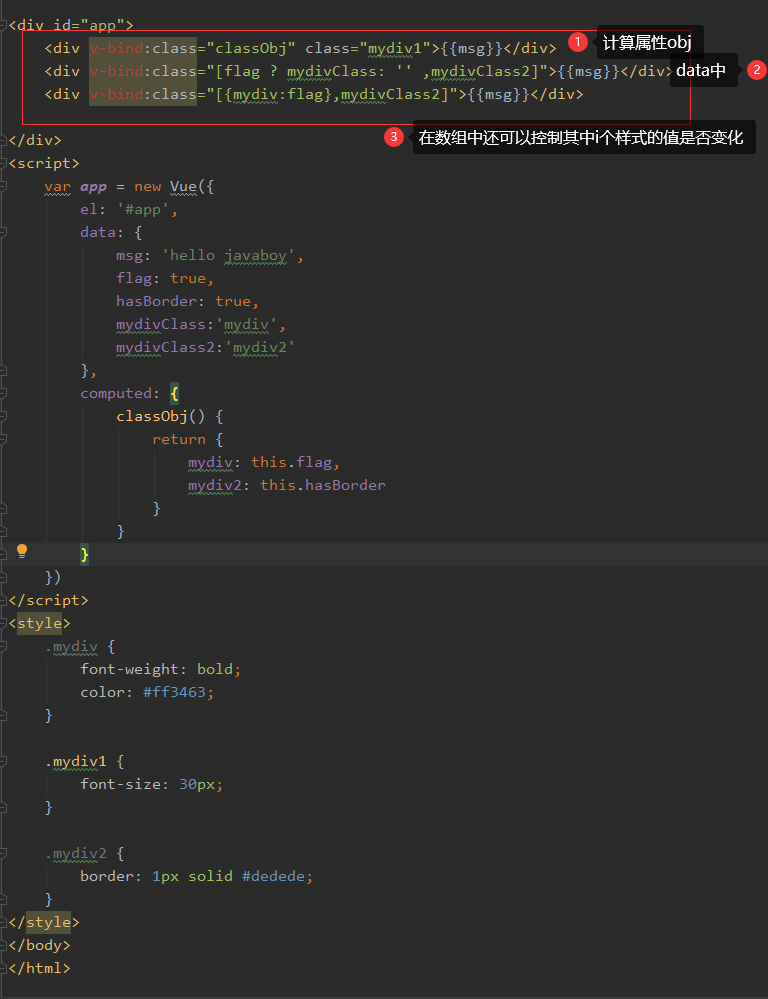Click the </script> closing tag

48,600
